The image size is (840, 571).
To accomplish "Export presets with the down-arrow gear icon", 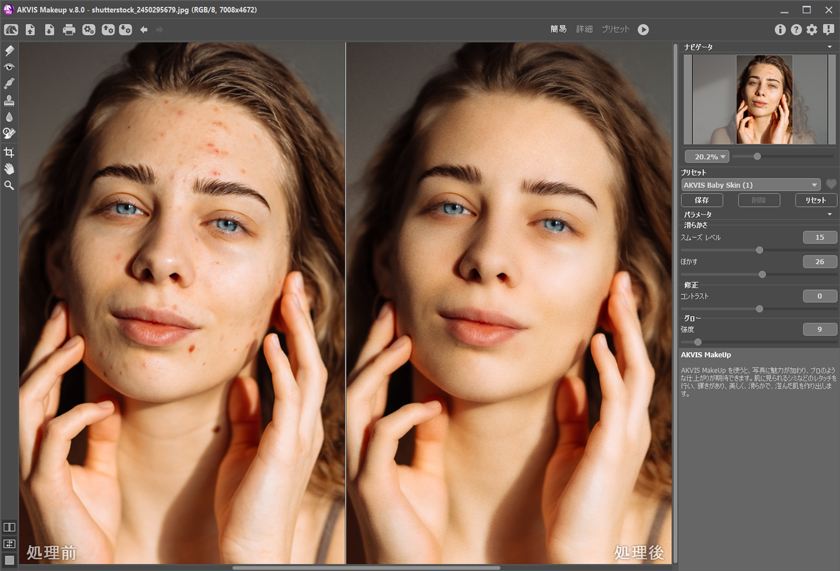I will [125, 29].
